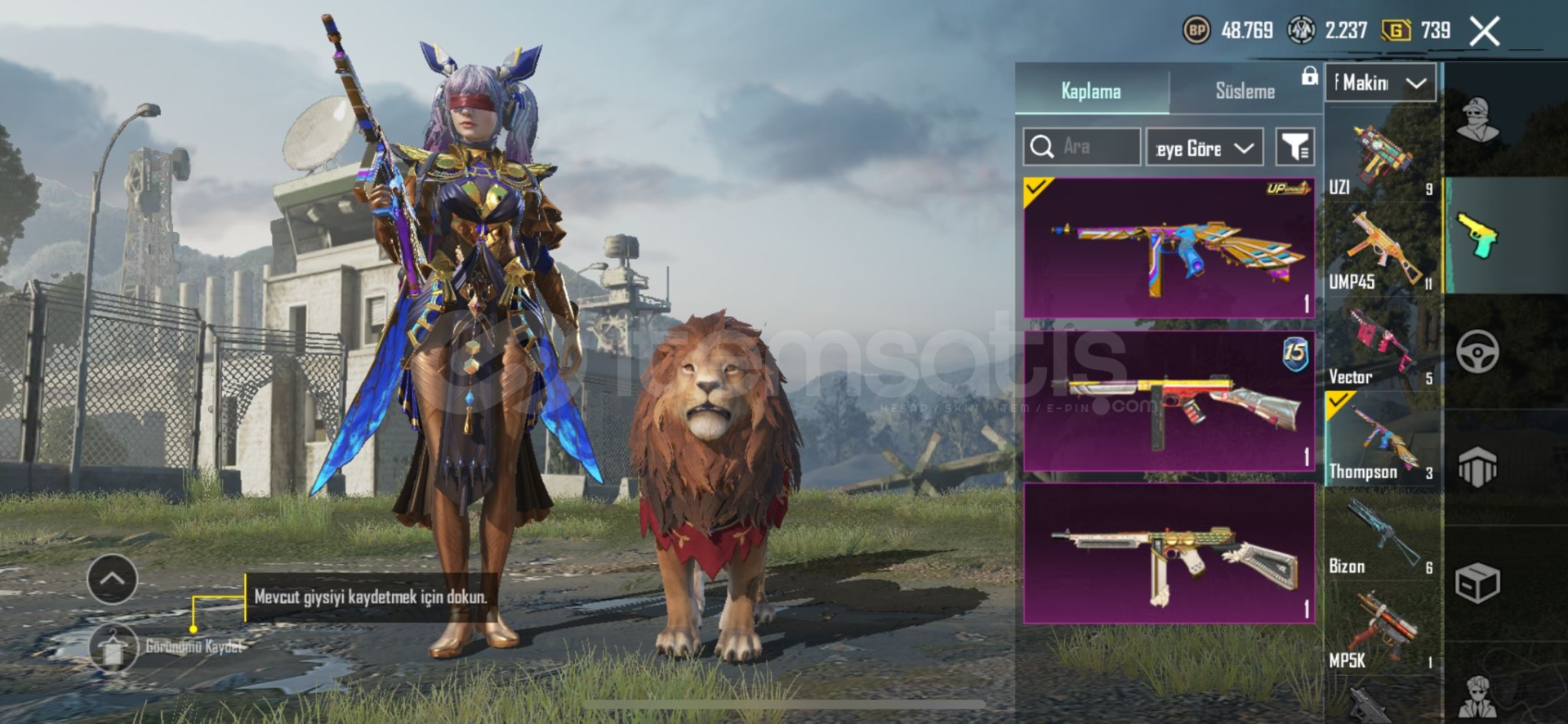Equip the level 15 red Thompson skin
The width and height of the screenshot is (1568, 724).
1169,401
